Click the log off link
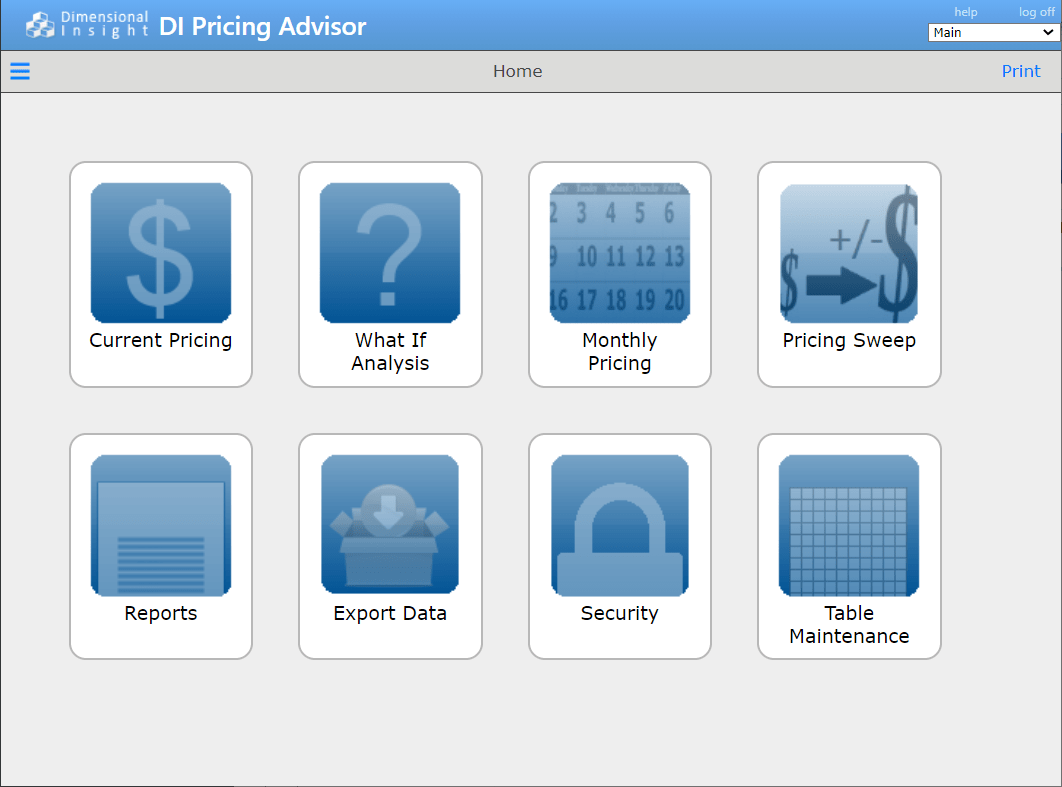 1036,12
